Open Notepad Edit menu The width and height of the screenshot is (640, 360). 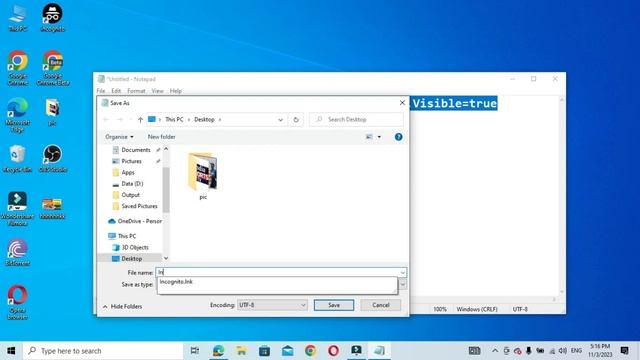116,91
